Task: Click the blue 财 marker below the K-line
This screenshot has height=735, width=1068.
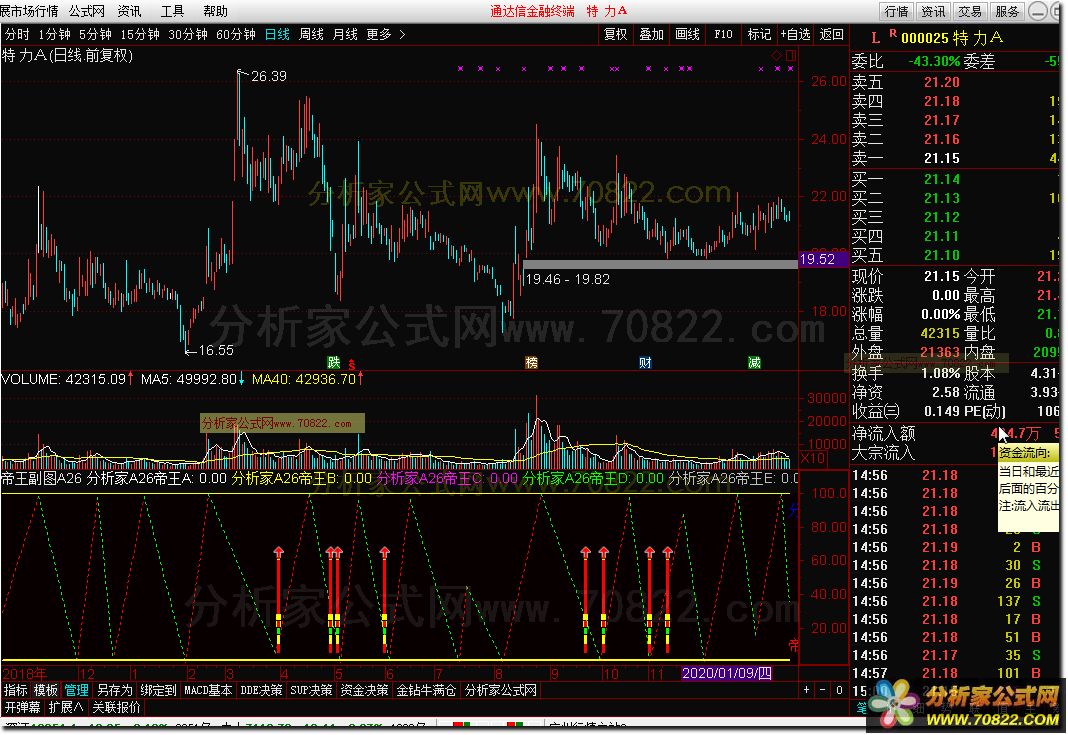Action: (x=645, y=362)
